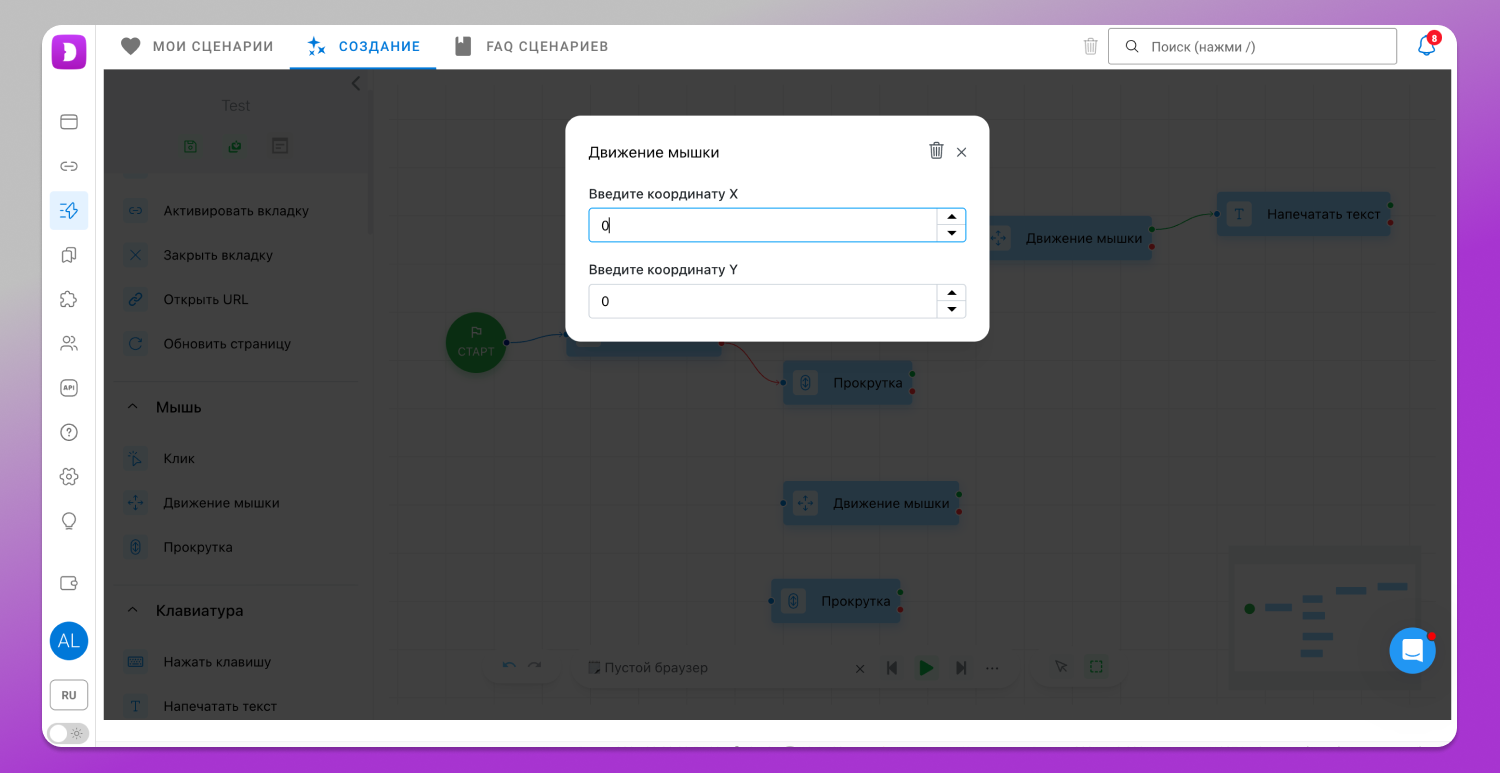Decrease the X coordinate with down arrow
Image resolution: width=1500 pixels, height=773 pixels.
(951, 233)
